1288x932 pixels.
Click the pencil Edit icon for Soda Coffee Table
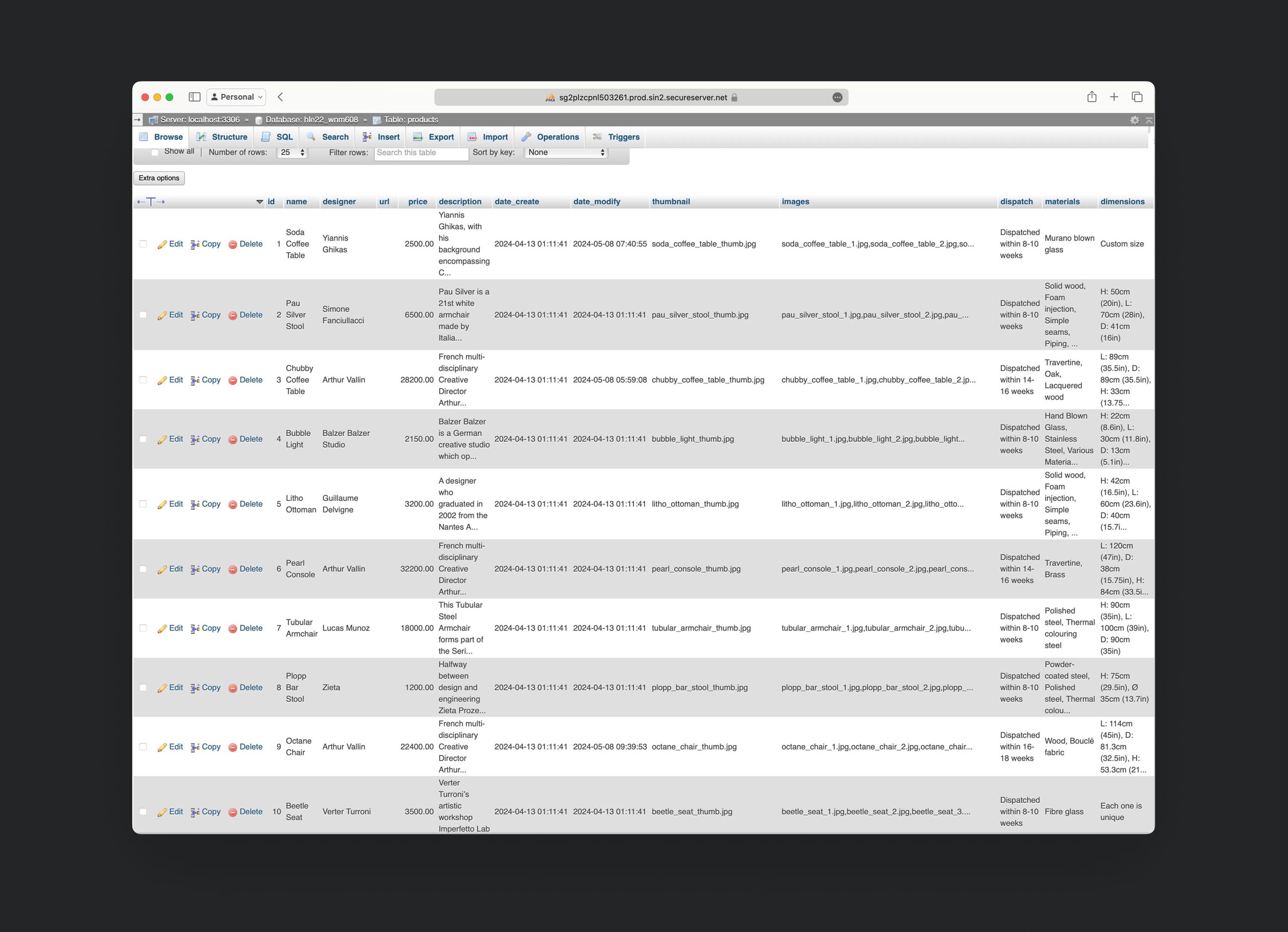coord(162,244)
